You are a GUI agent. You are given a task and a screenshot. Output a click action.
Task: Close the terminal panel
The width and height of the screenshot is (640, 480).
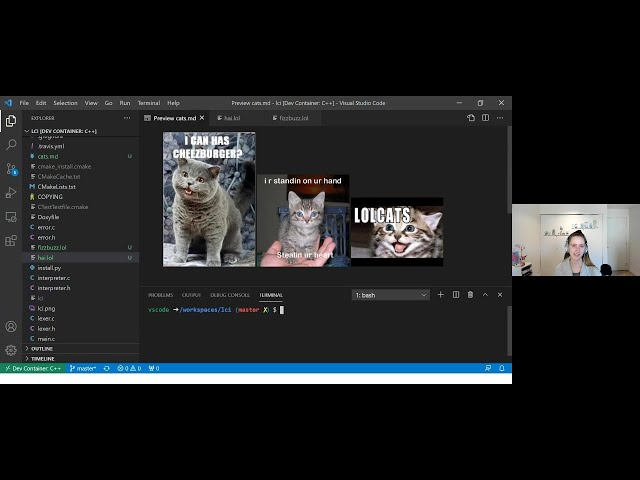tap(500, 295)
